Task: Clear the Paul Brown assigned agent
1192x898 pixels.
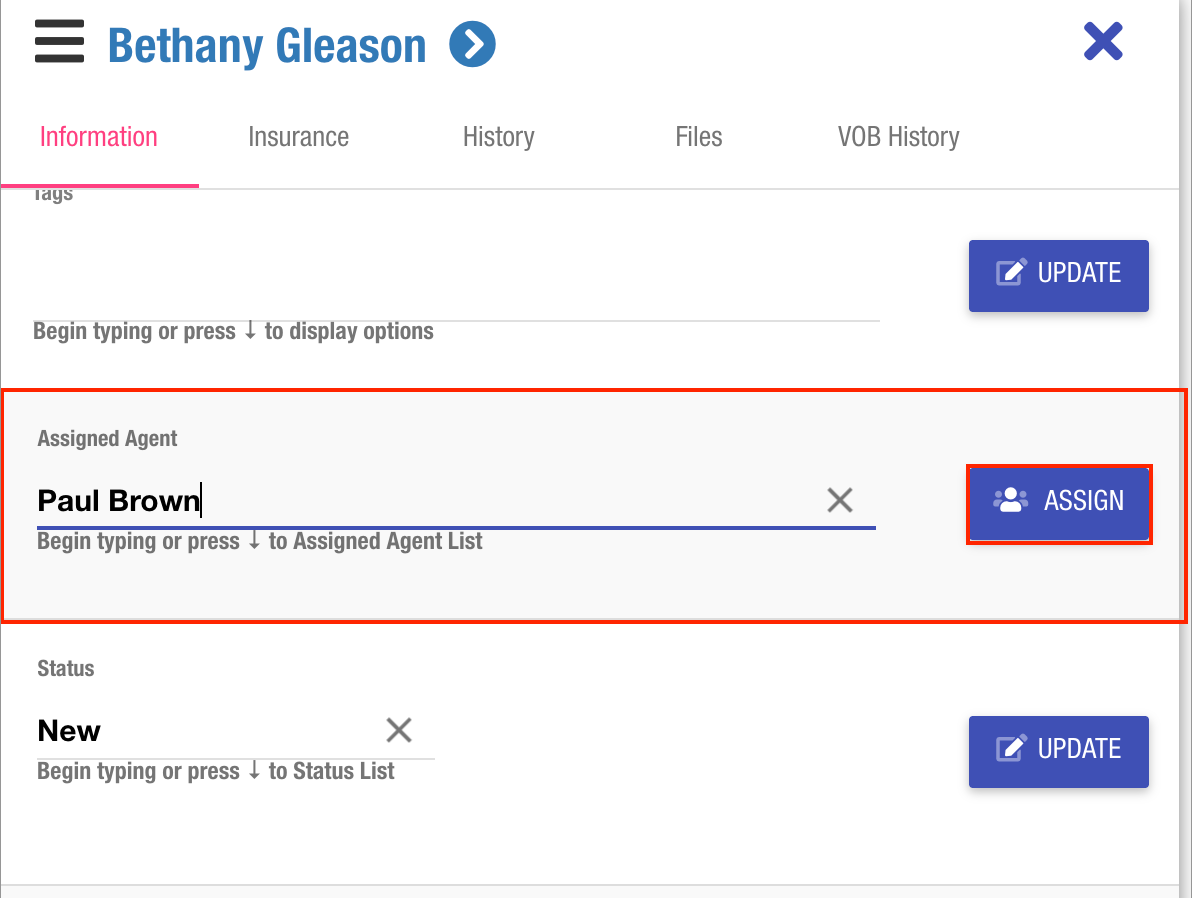Action: pyautogui.click(x=839, y=500)
